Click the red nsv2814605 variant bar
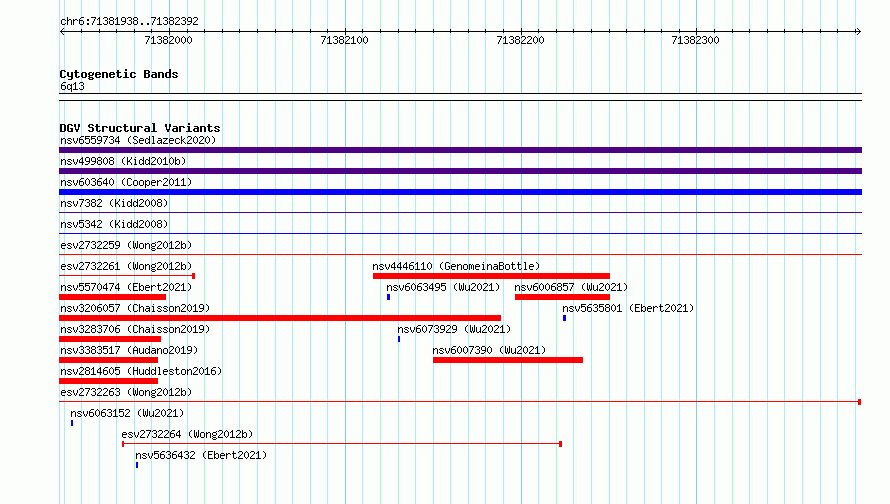The width and height of the screenshot is (890, 504). [x=108, y=381]
